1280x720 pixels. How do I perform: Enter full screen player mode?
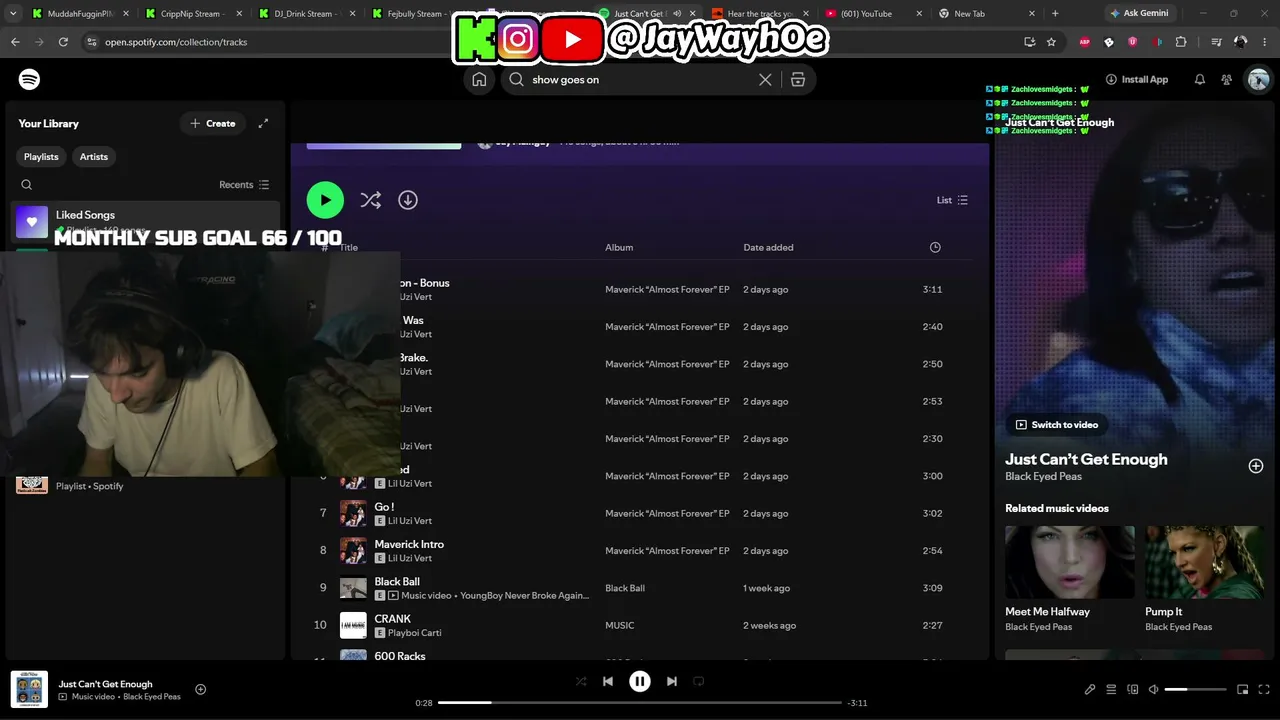coord(1265,689)
